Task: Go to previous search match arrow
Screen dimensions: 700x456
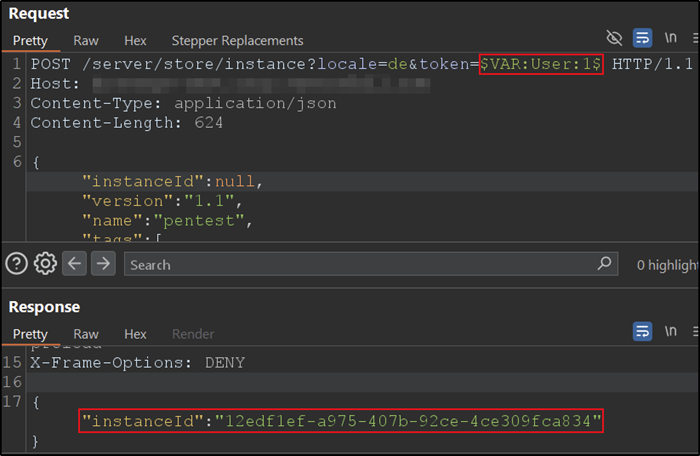Action: pos(75,264)
